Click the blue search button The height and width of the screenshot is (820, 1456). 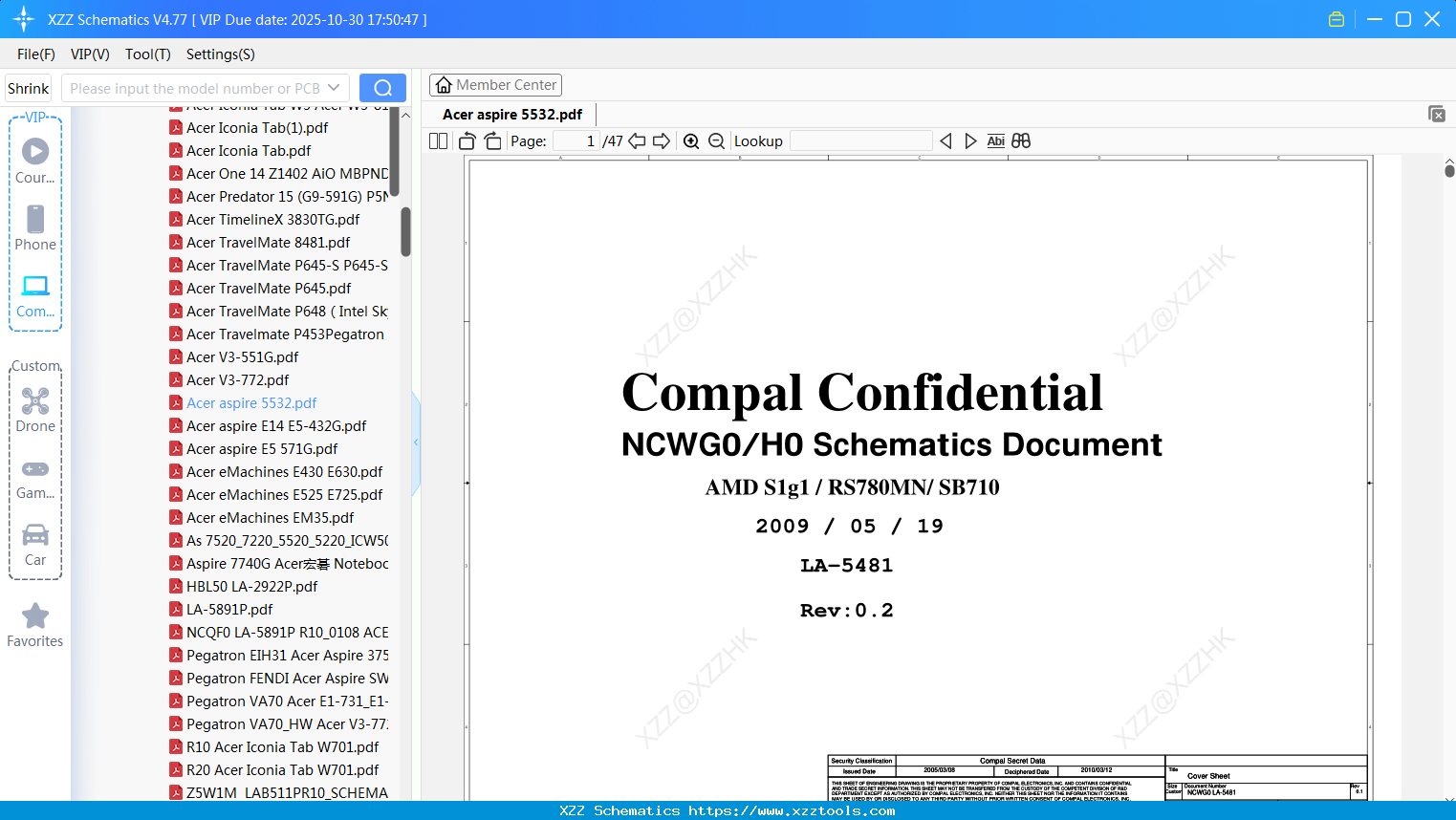click(382, 88)
